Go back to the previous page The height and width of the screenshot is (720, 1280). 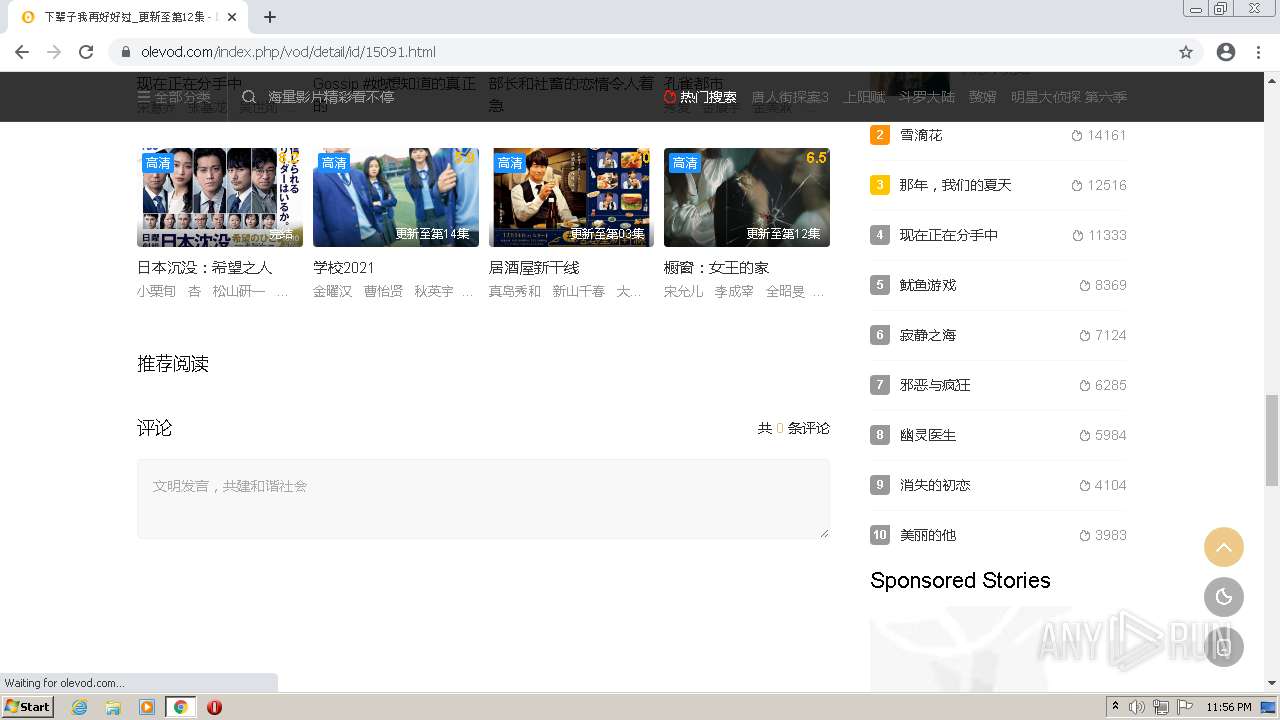[22, 52]
